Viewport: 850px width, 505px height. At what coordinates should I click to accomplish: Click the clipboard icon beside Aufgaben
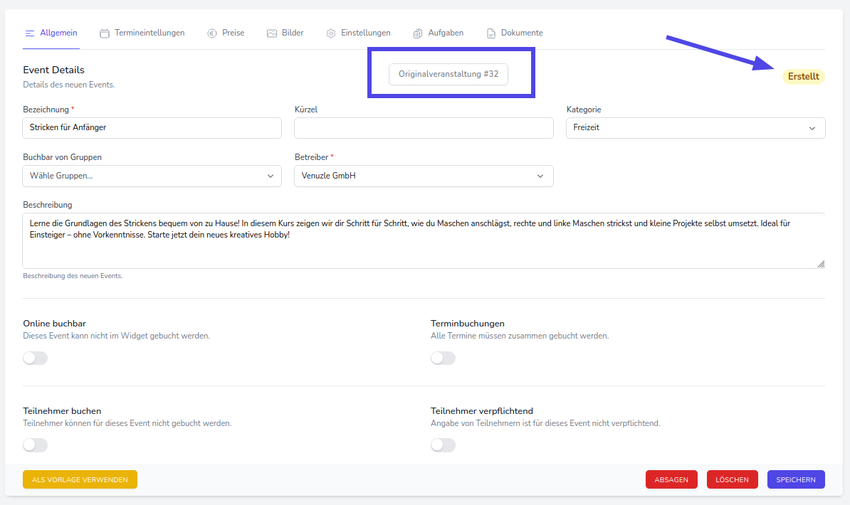418,33
